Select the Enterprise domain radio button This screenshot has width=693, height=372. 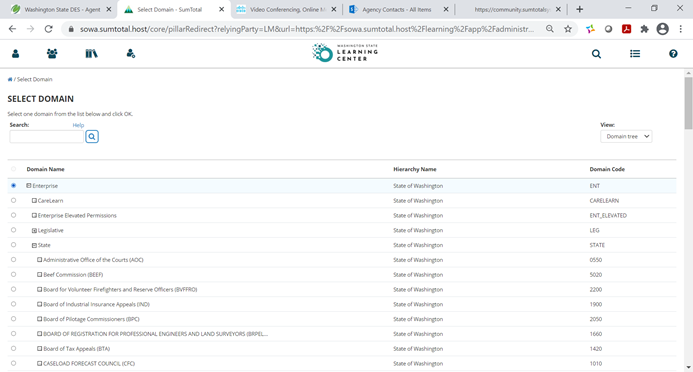point(14,186)
